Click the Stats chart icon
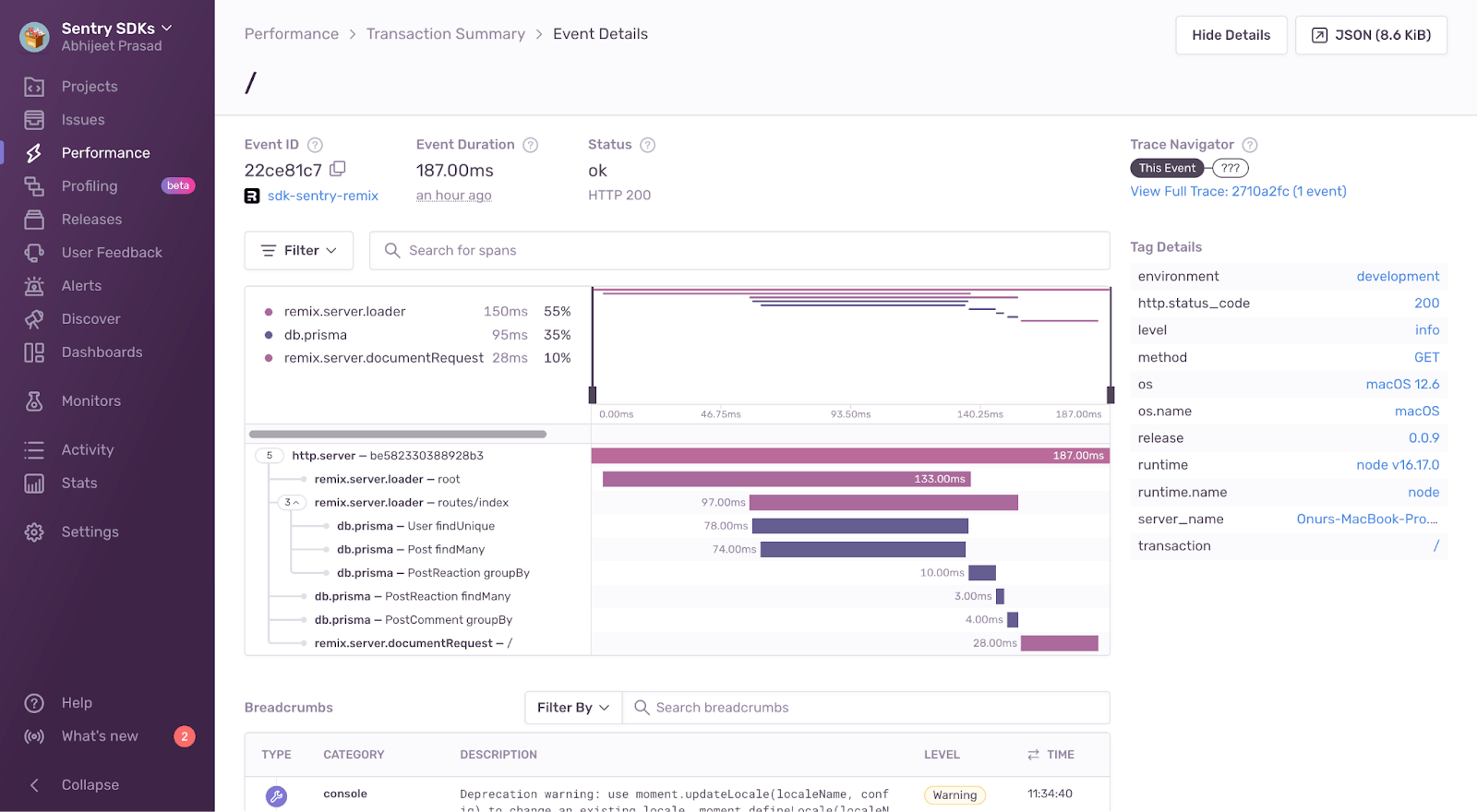Viewport: 1477px width, 812px height. click(x=34, y=484)
